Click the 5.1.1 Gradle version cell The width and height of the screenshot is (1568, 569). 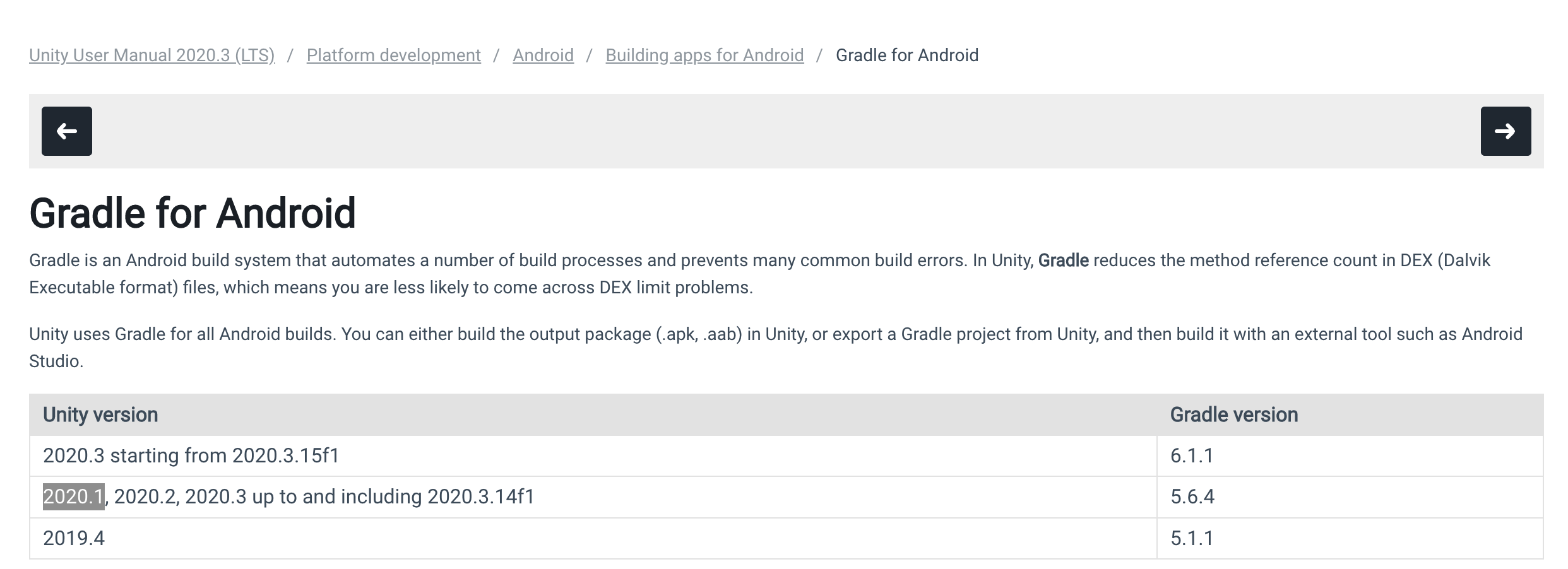click(1192, 539)
